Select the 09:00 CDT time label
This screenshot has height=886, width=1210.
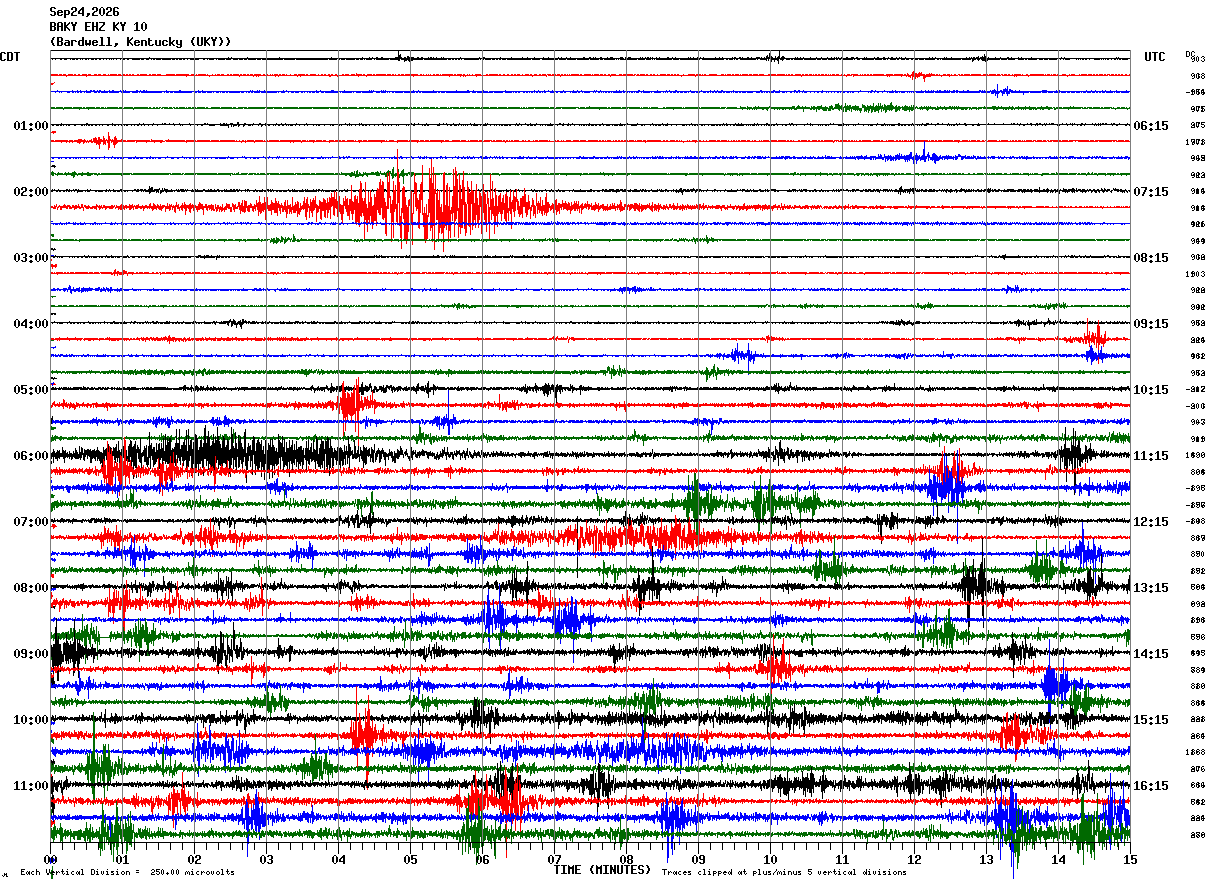[x=31, y=653]
